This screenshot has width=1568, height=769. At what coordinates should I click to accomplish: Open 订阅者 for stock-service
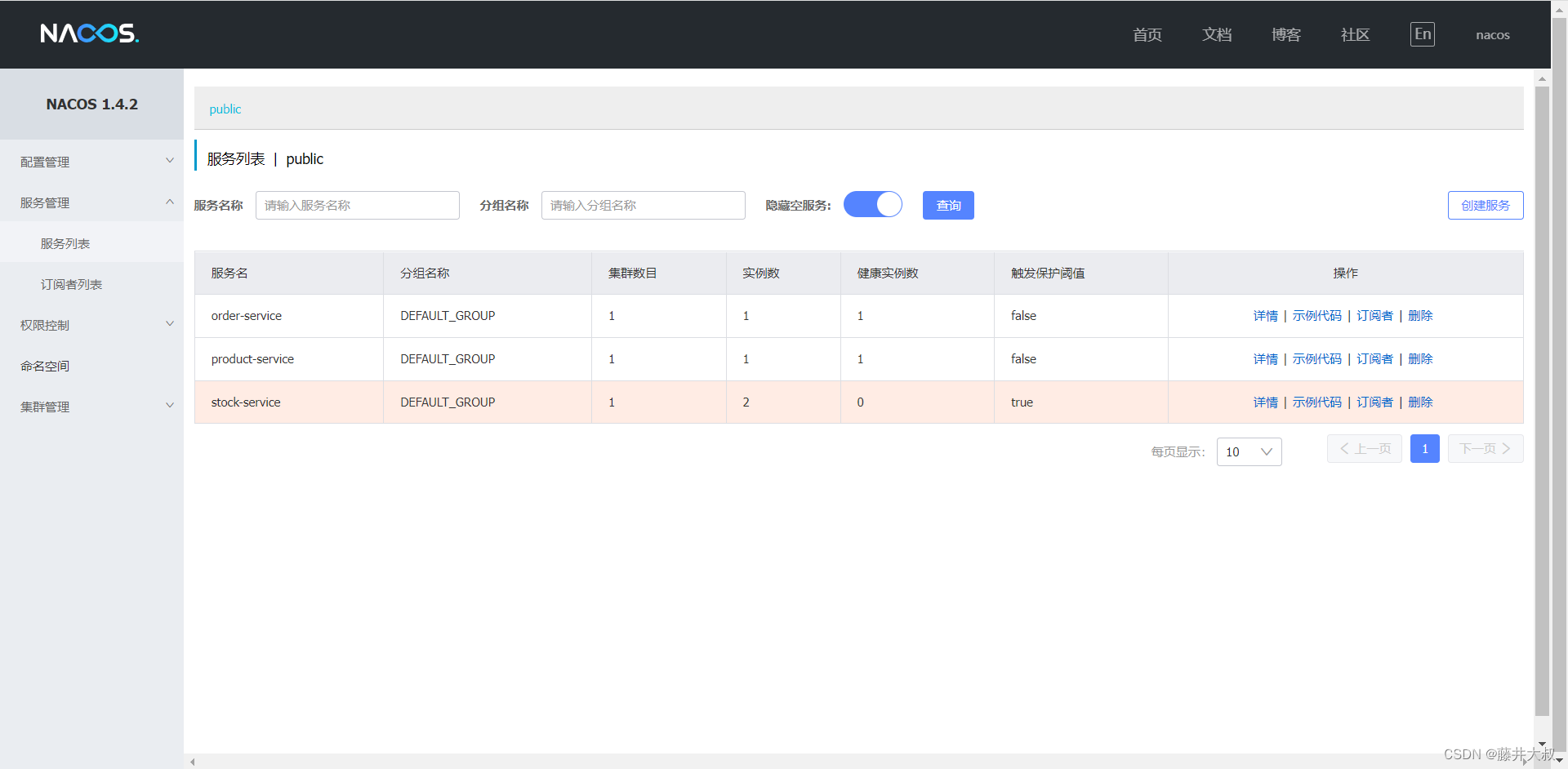coord(1375,402)
